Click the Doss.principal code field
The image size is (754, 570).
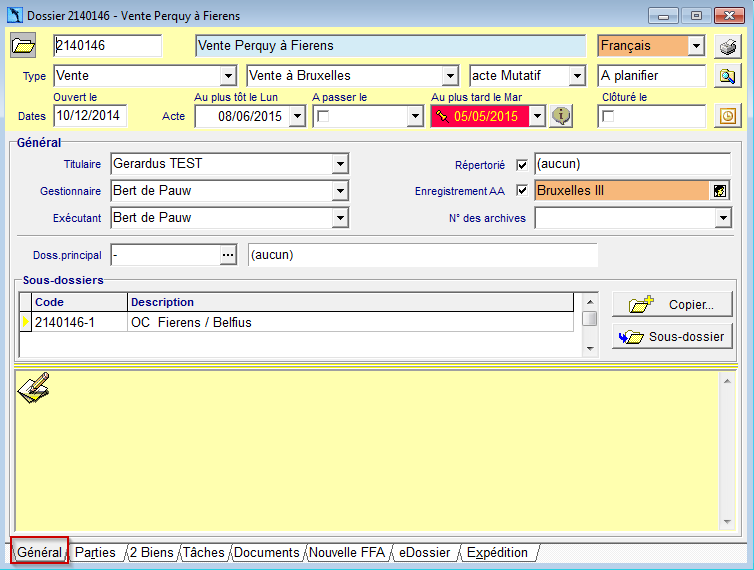coord(165,255)
